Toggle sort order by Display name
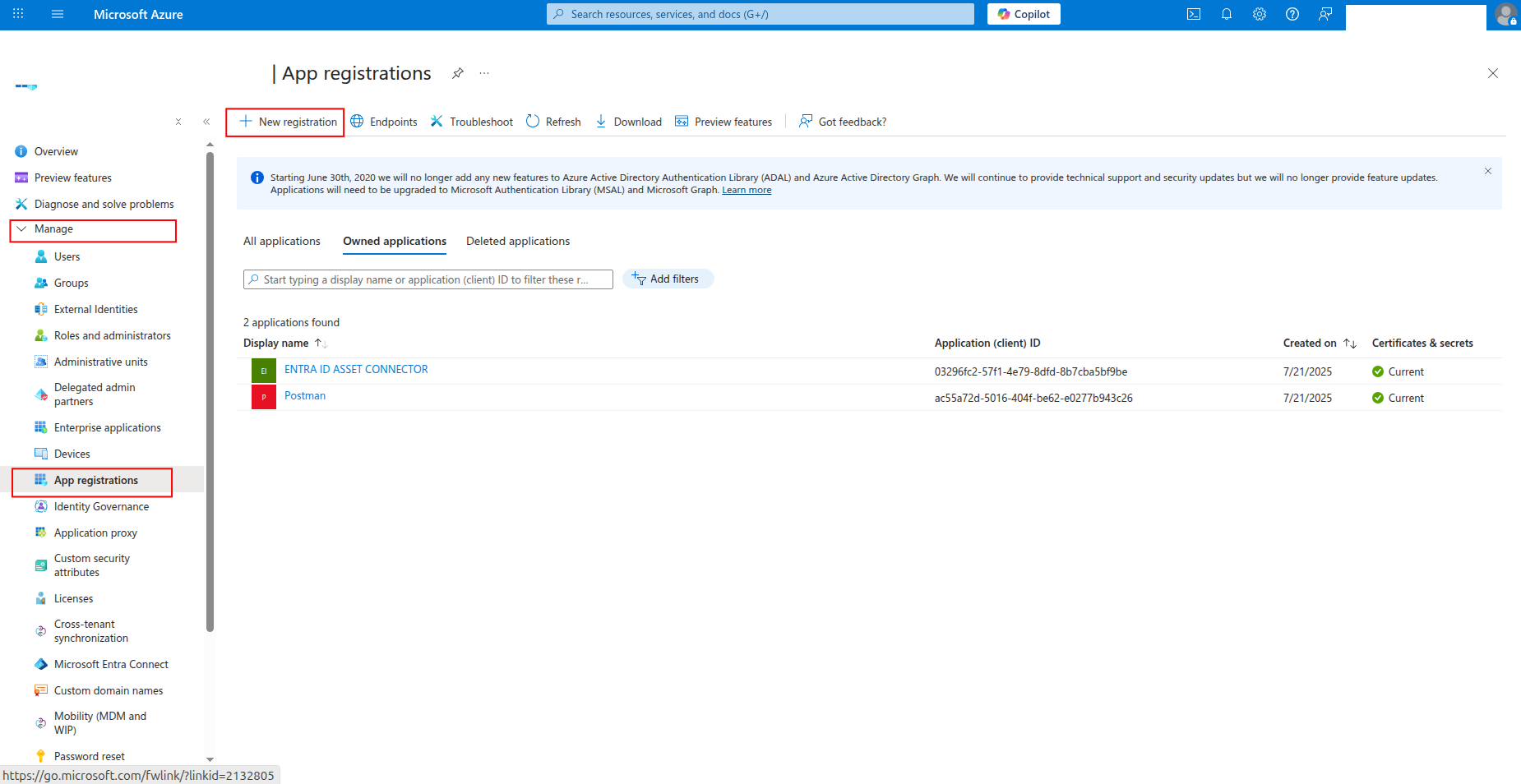This screenshot has width=1521, height=784. click(321, 343)
